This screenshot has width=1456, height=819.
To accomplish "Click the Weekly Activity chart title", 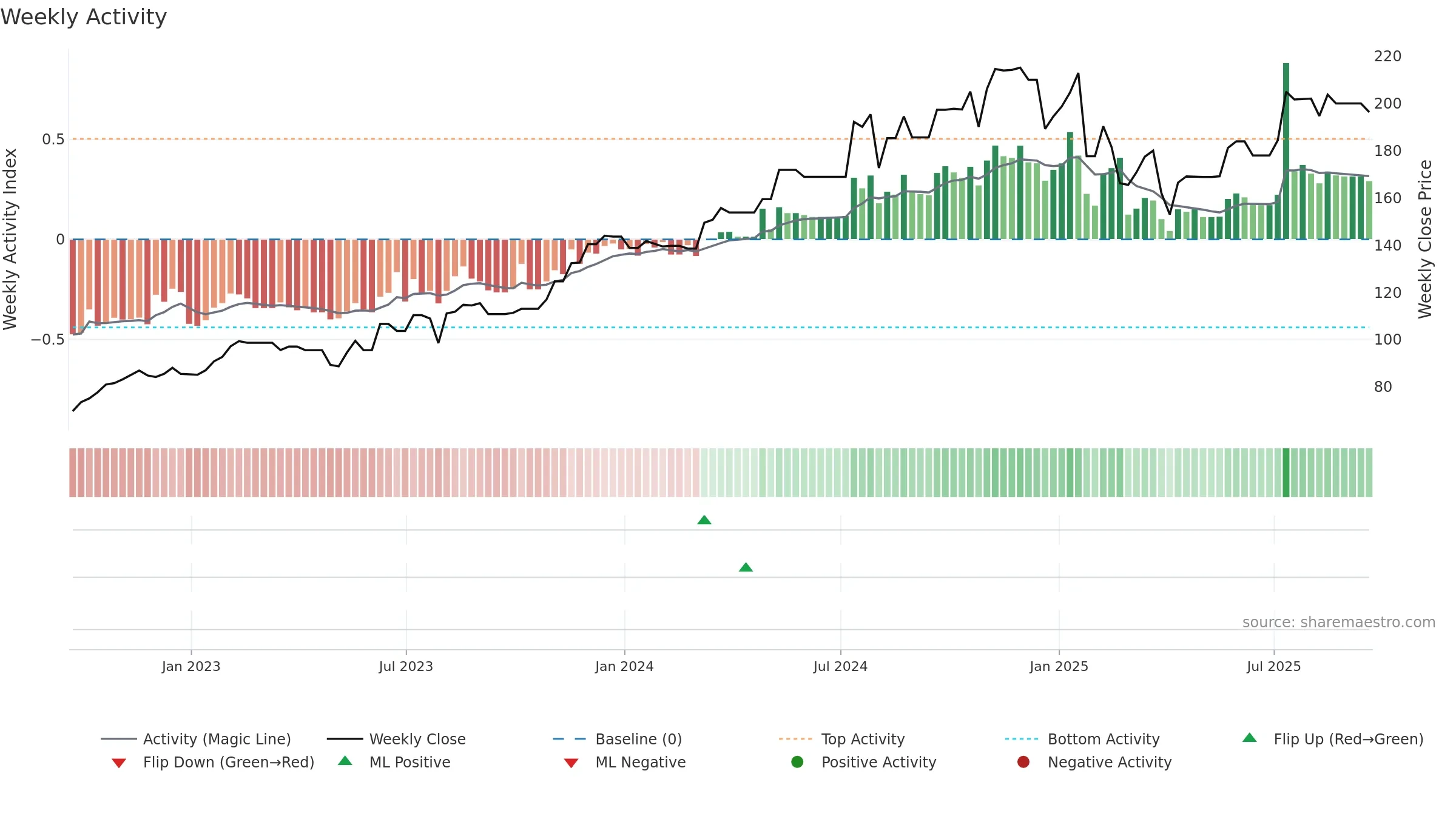I will click(x=84, y=17).
